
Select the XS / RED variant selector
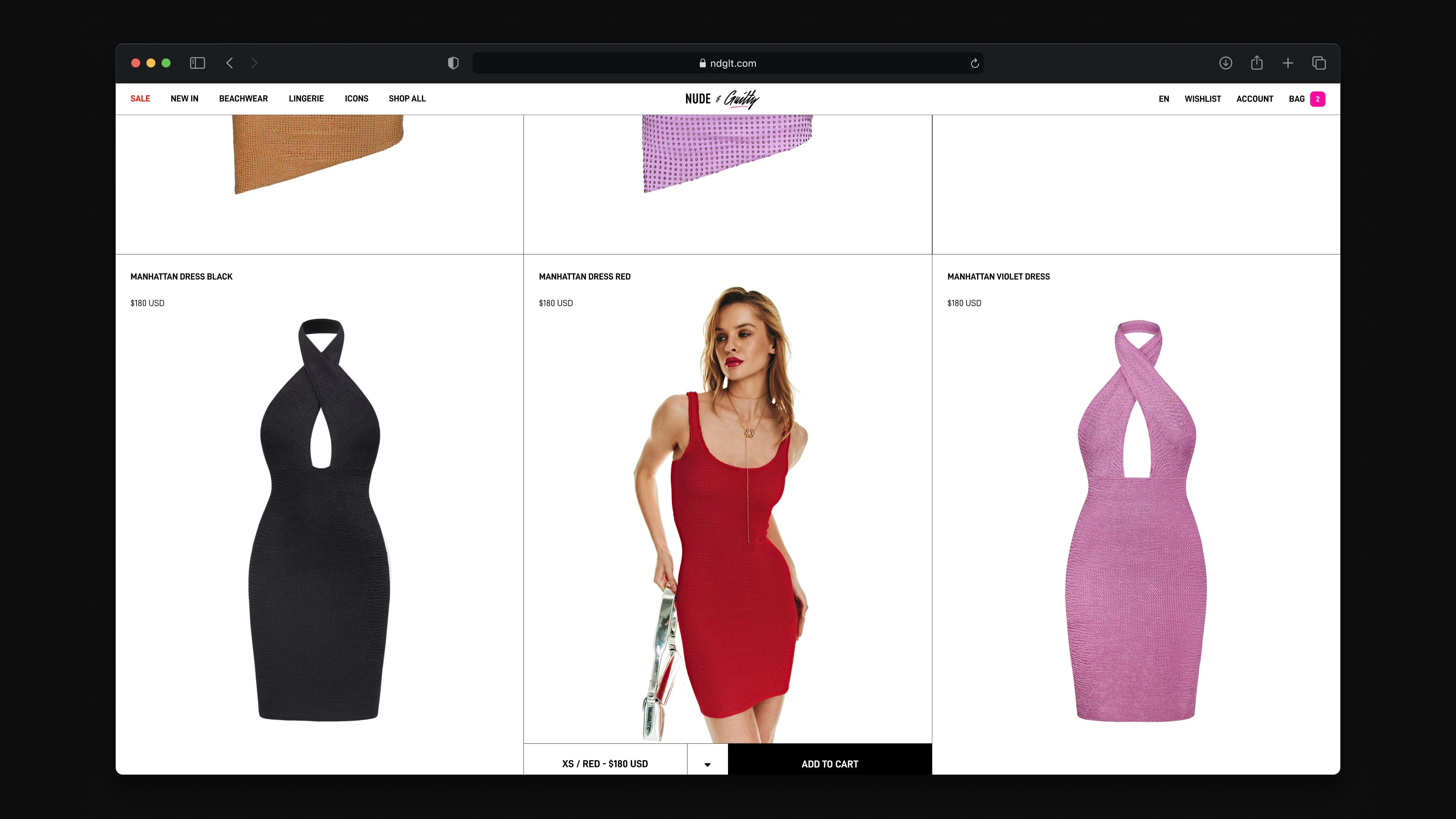click(x=605, y=764)
